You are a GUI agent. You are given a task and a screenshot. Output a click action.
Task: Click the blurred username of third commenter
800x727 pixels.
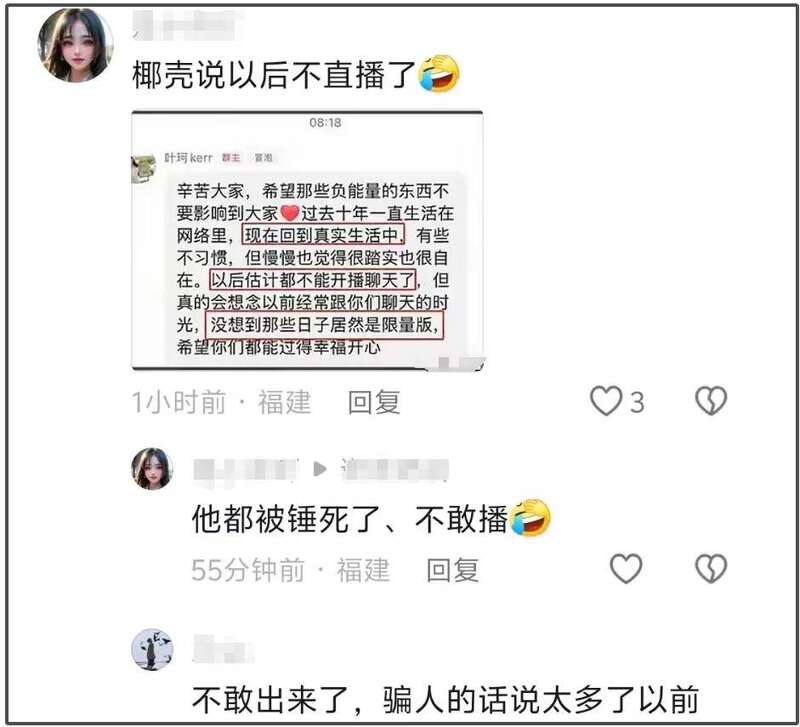223,649
